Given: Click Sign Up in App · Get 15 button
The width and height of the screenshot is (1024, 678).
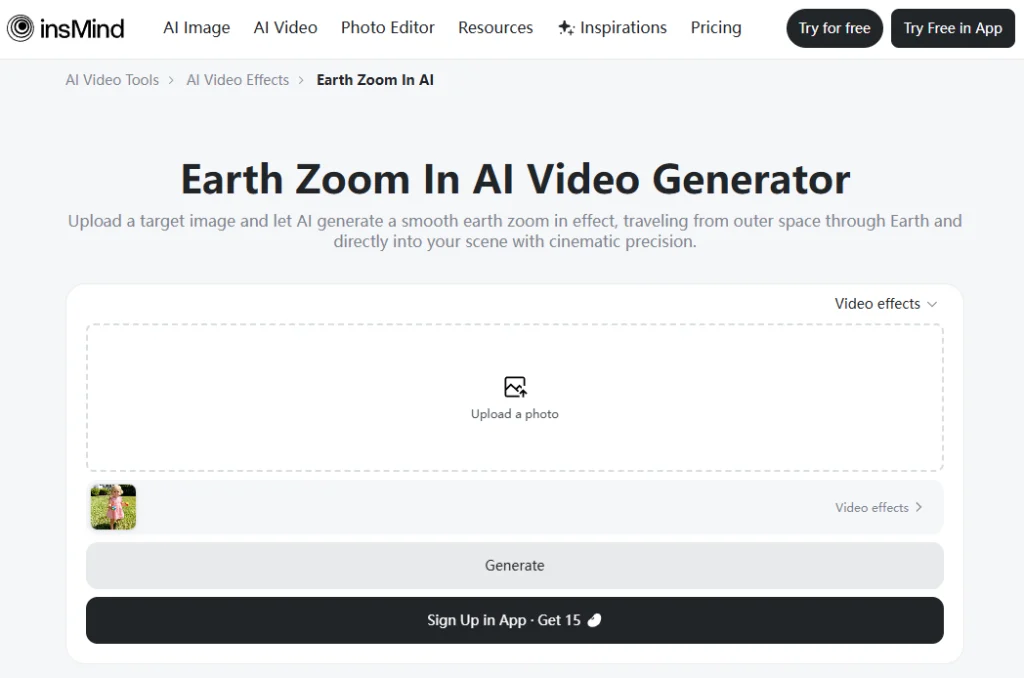Looking at the screenshot, I should tap(514, 620).
